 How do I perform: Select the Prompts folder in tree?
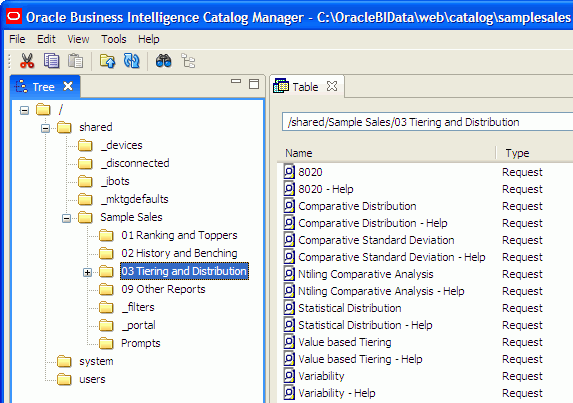click(x=141, y=343)
